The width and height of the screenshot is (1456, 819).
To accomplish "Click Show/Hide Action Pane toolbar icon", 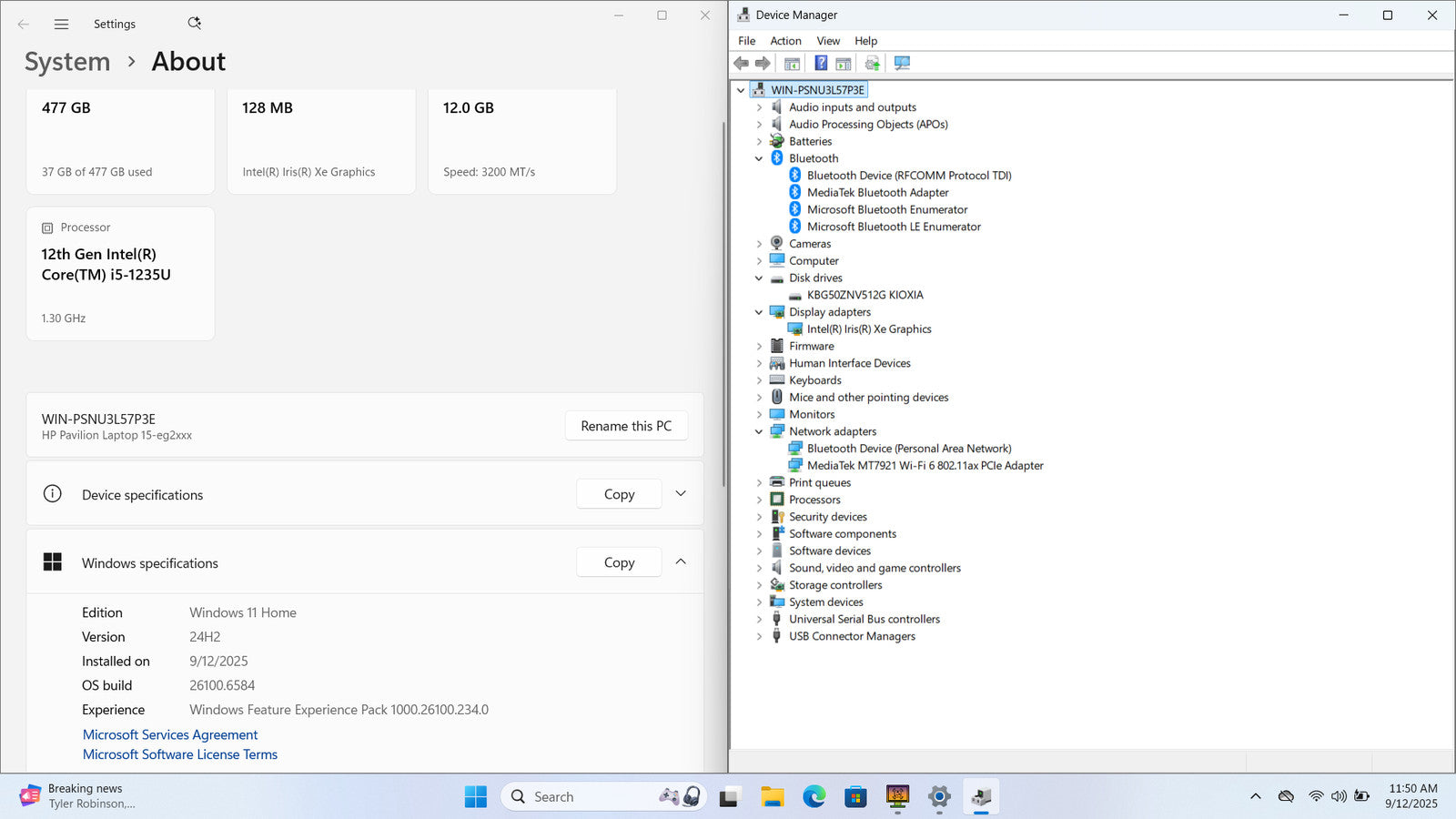I will (x=844, y=64).
